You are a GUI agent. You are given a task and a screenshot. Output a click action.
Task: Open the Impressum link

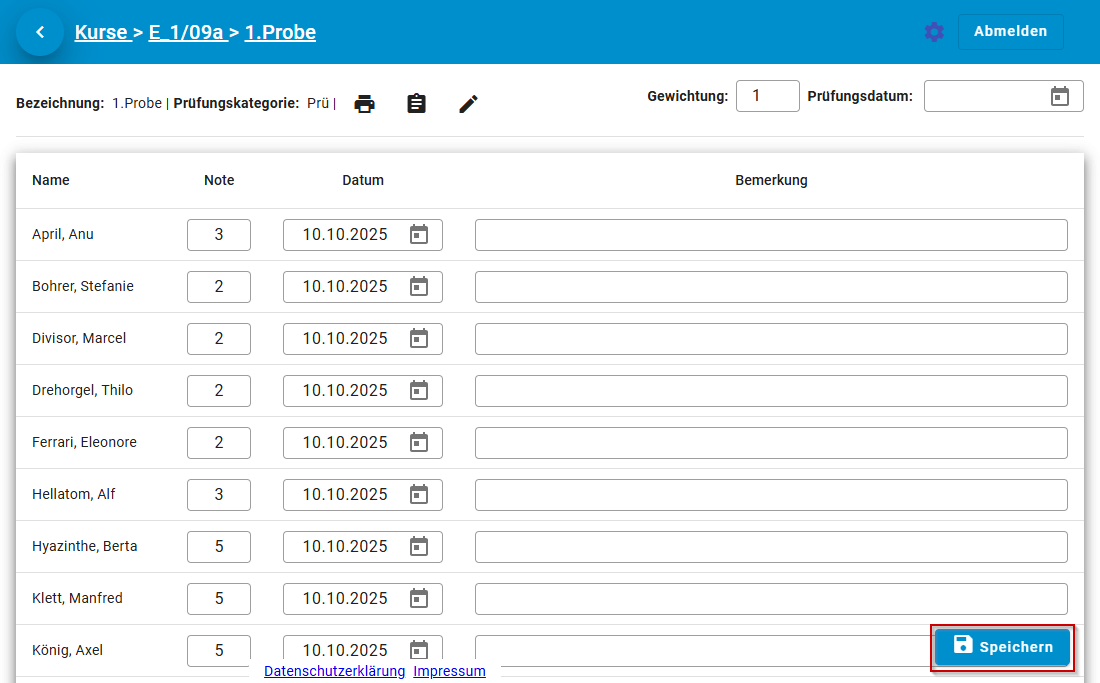[449, 672]
